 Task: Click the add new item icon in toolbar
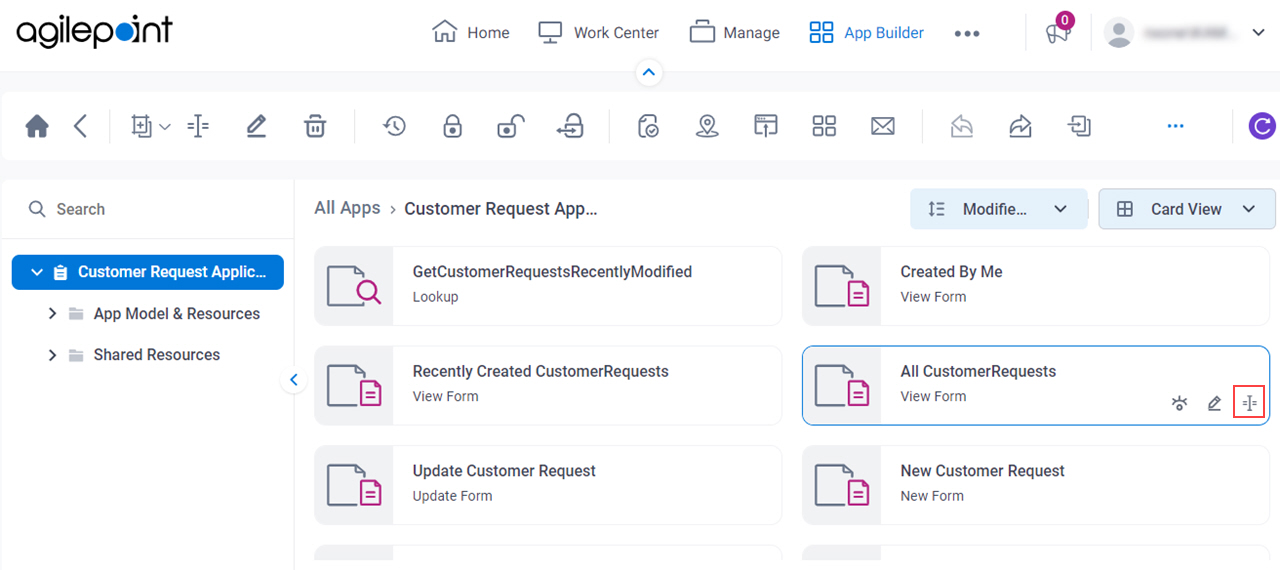141,126
